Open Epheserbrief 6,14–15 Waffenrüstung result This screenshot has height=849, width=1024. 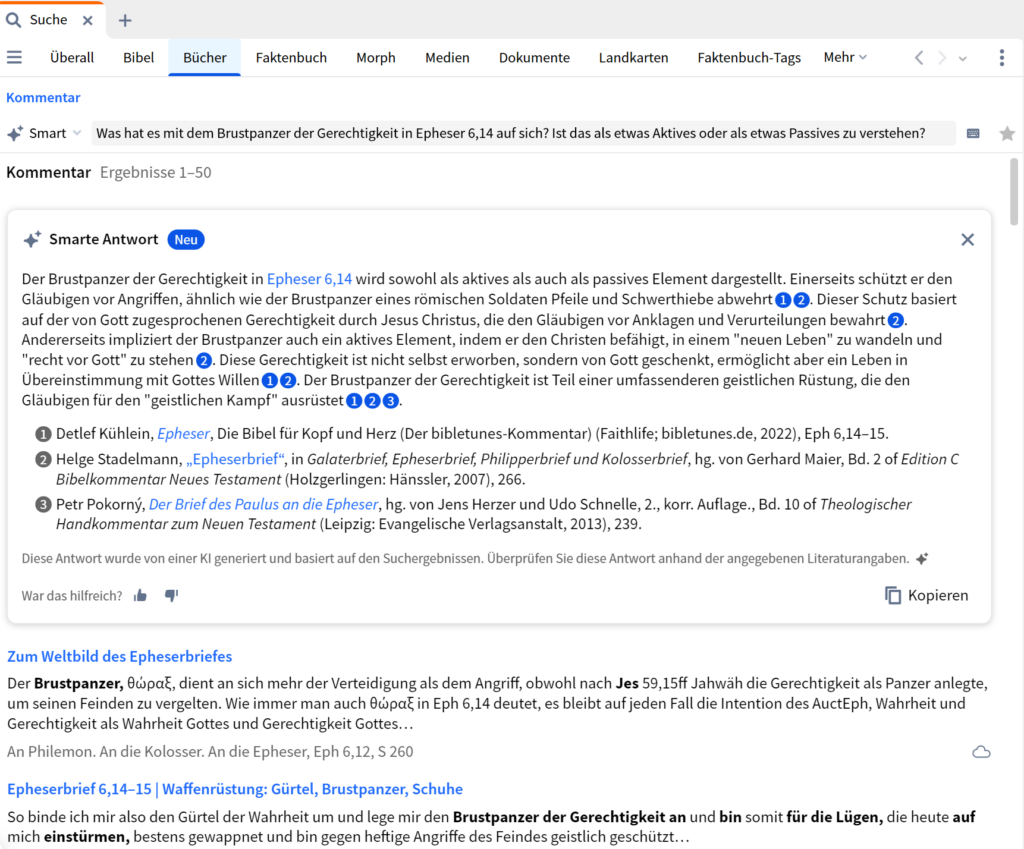tap(235, 789)
